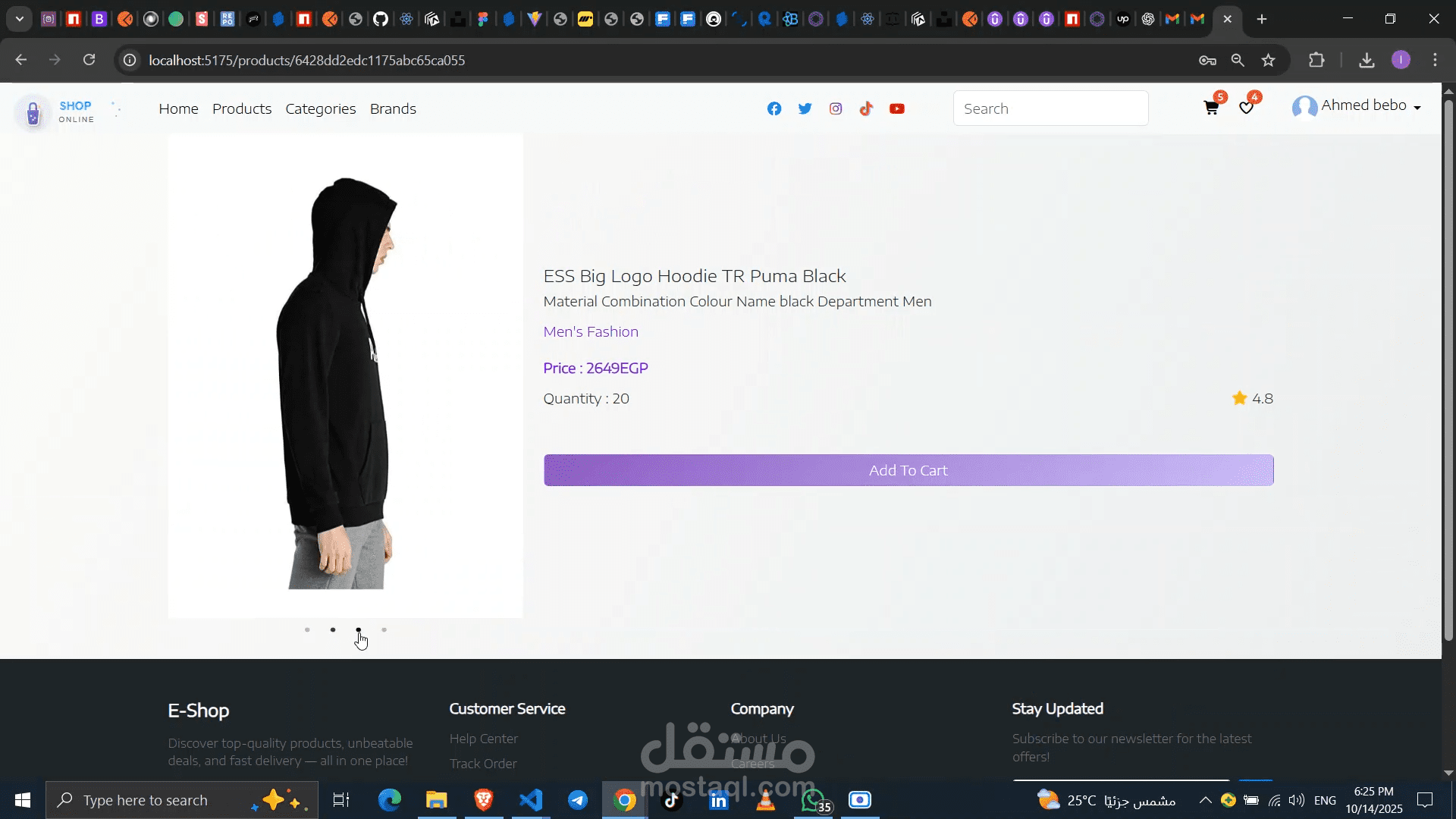Select the second carousel dot
Viewport: 1456px width, 819px height.
333,629
